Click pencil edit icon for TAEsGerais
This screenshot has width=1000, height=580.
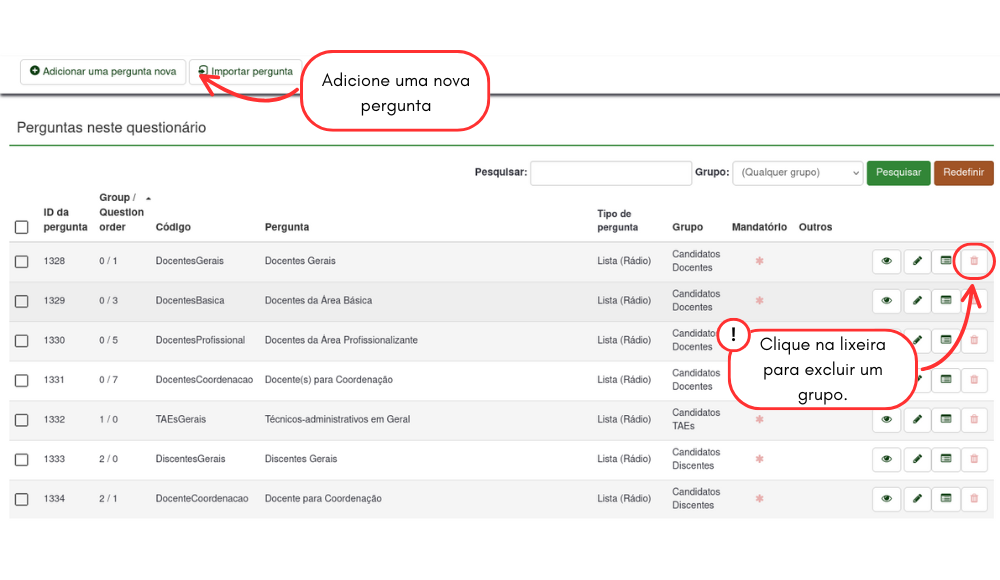point(917,419)
